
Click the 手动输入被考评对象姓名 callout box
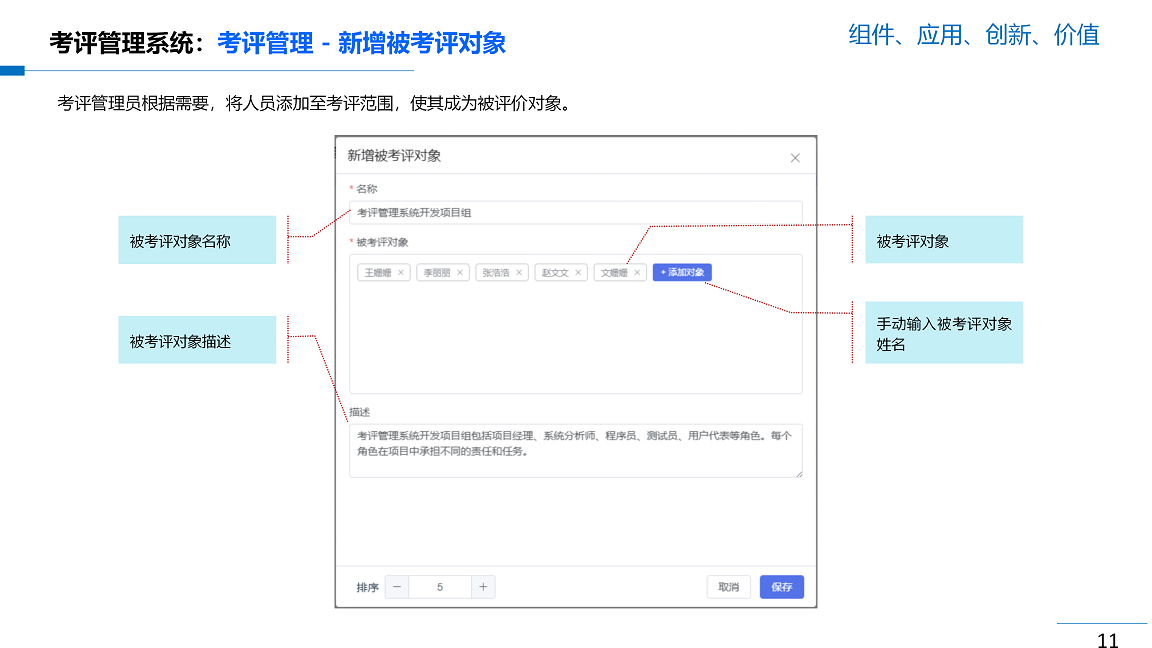(x=943, y=333)
